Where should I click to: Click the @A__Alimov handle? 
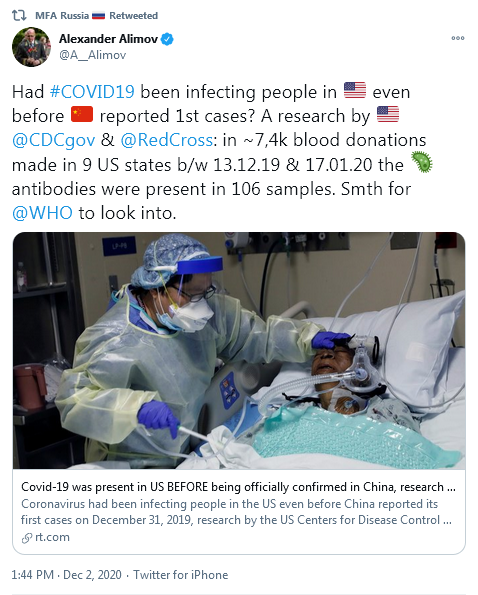pos(93,55)
